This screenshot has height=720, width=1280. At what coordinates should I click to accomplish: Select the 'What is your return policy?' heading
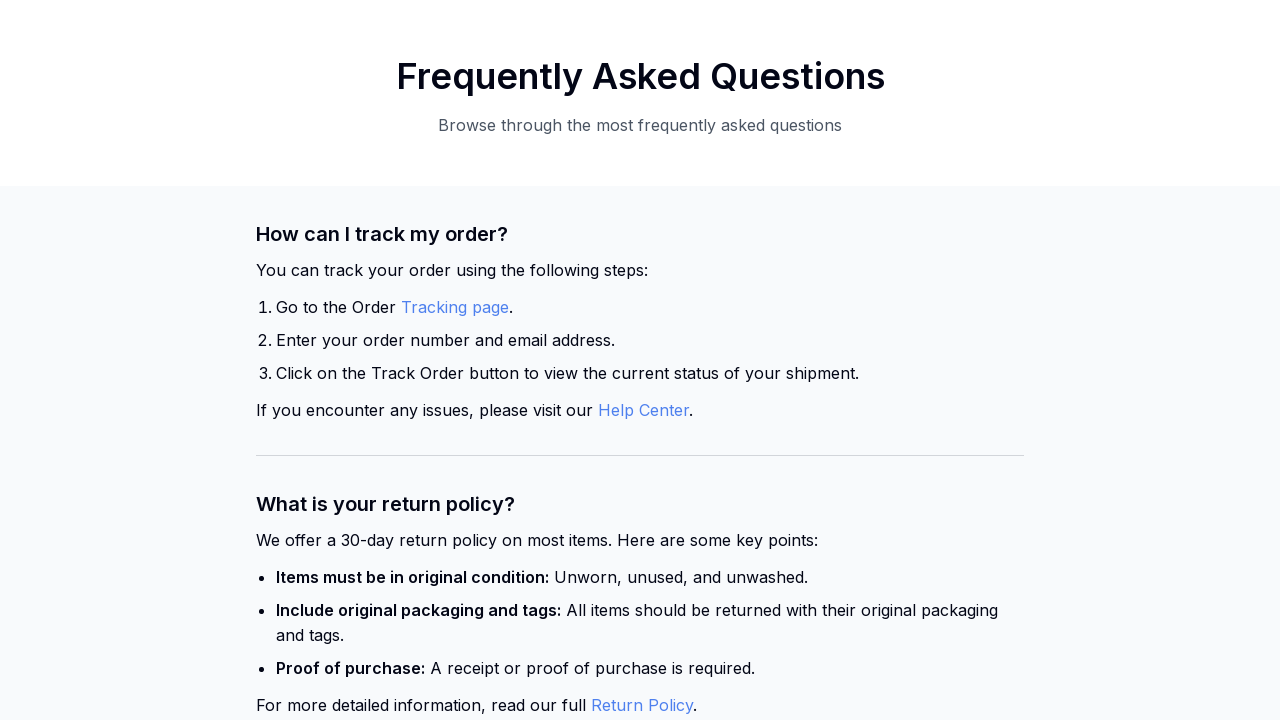pos(385,503)
